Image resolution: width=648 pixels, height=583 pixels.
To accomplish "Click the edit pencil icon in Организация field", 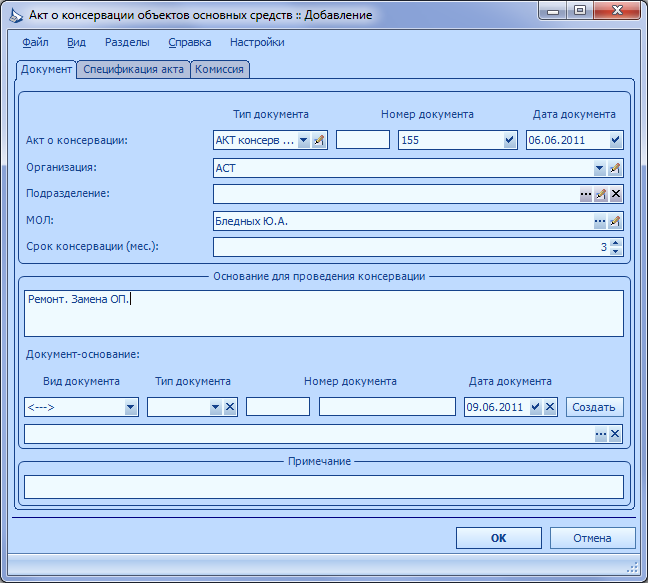I will point(615,168).
